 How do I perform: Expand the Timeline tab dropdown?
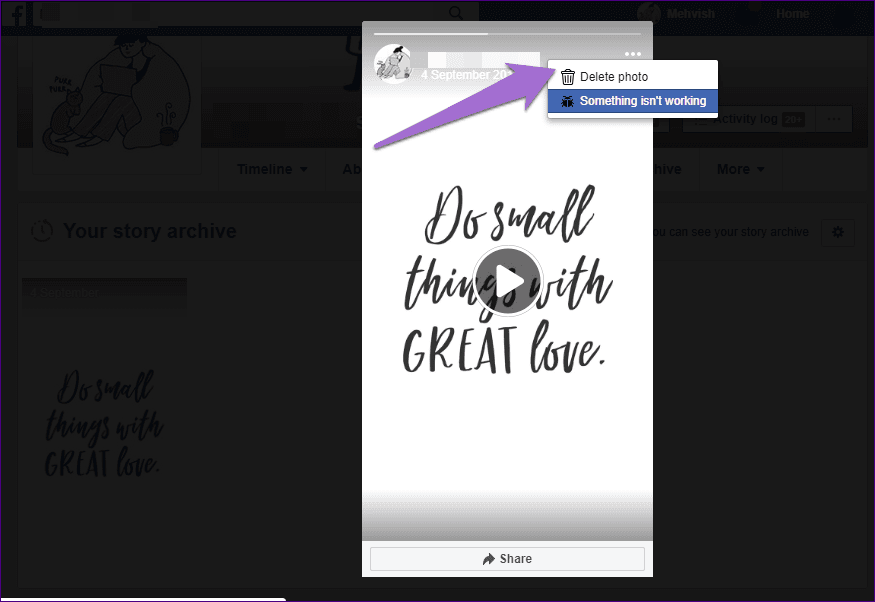tap(272, 169)
